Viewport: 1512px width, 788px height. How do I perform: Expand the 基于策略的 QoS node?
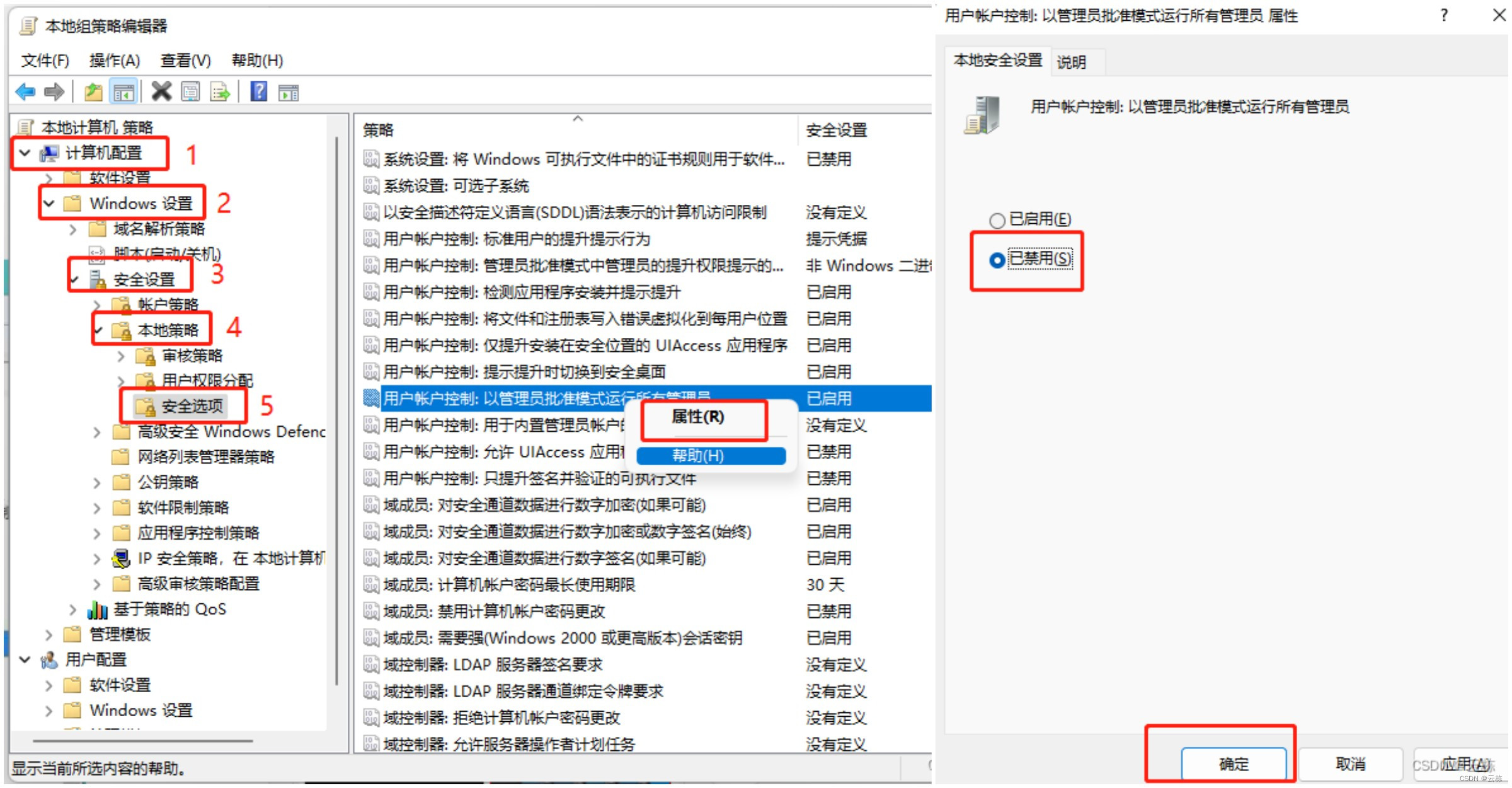tap(73, 610)
